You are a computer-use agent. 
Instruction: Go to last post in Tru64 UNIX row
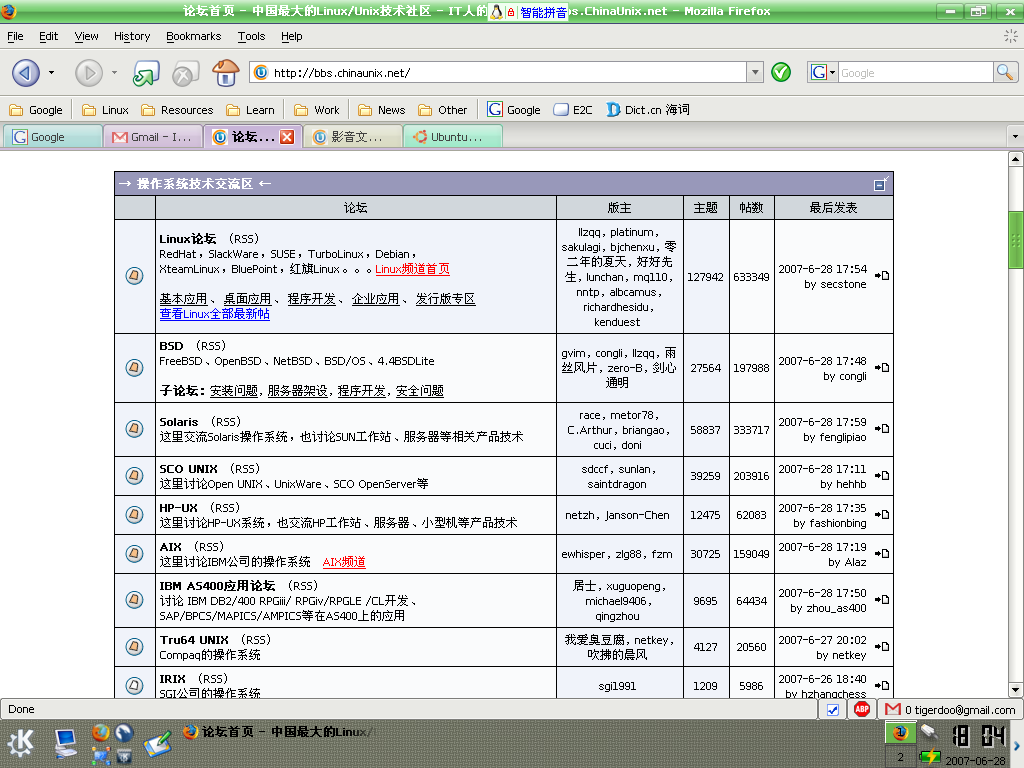tap(882, 647)
